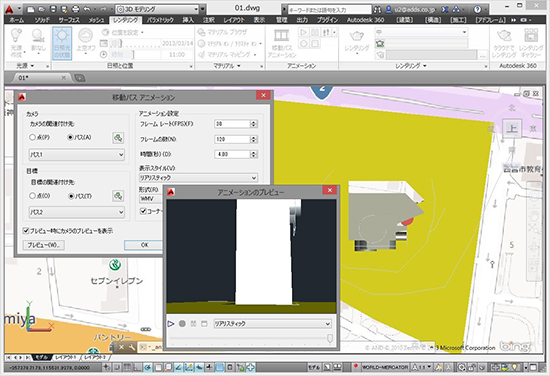
Task: Open the ソリッド ribbon tab
Action: [x=42, y=20]
